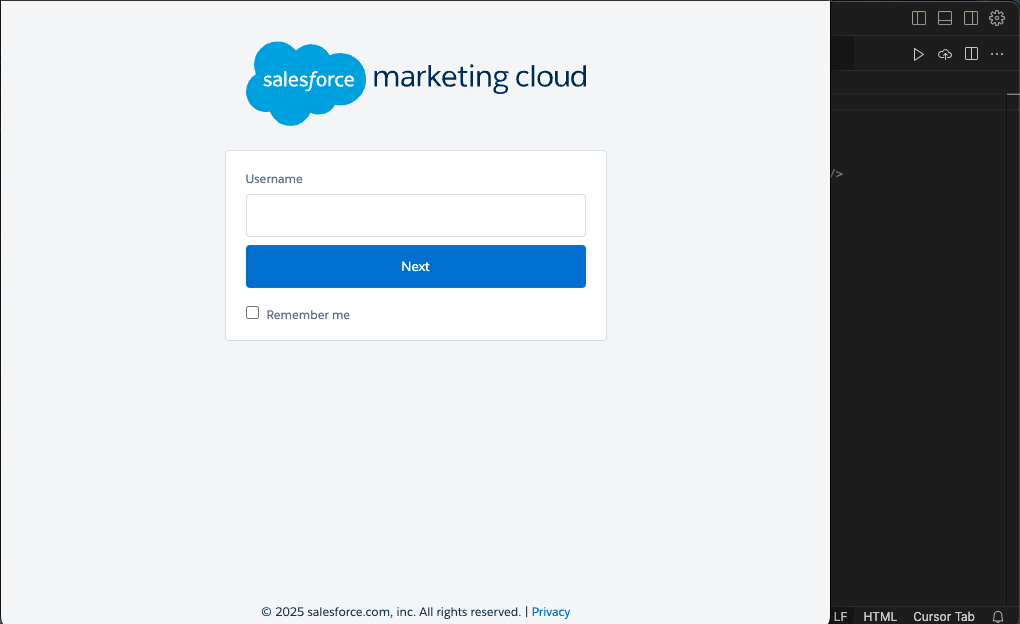
Task: Click the salesforce.com copyright text
Action: pyautogui.click(x=391, y=612)
